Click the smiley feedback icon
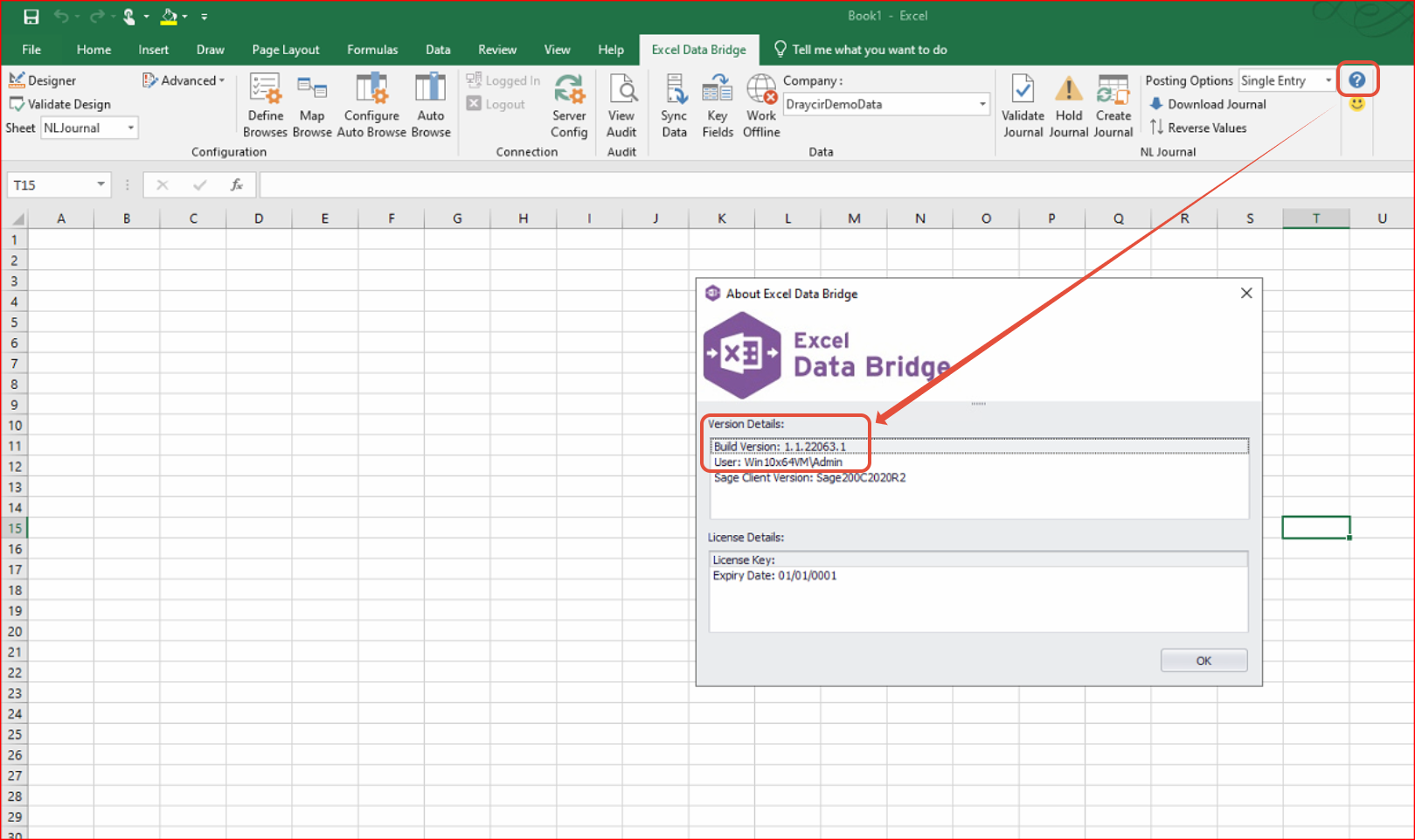This screenshot has height=840, width=1415. [1356, 104]
